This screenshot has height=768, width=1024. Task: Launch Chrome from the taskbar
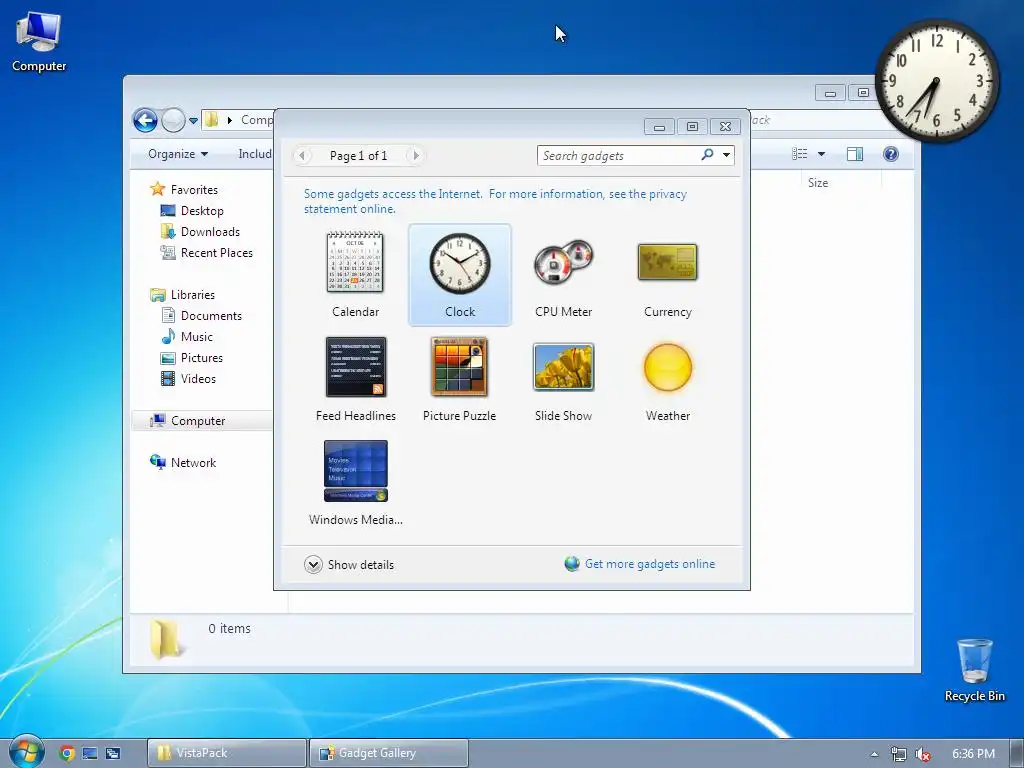[x=67, y=754]
